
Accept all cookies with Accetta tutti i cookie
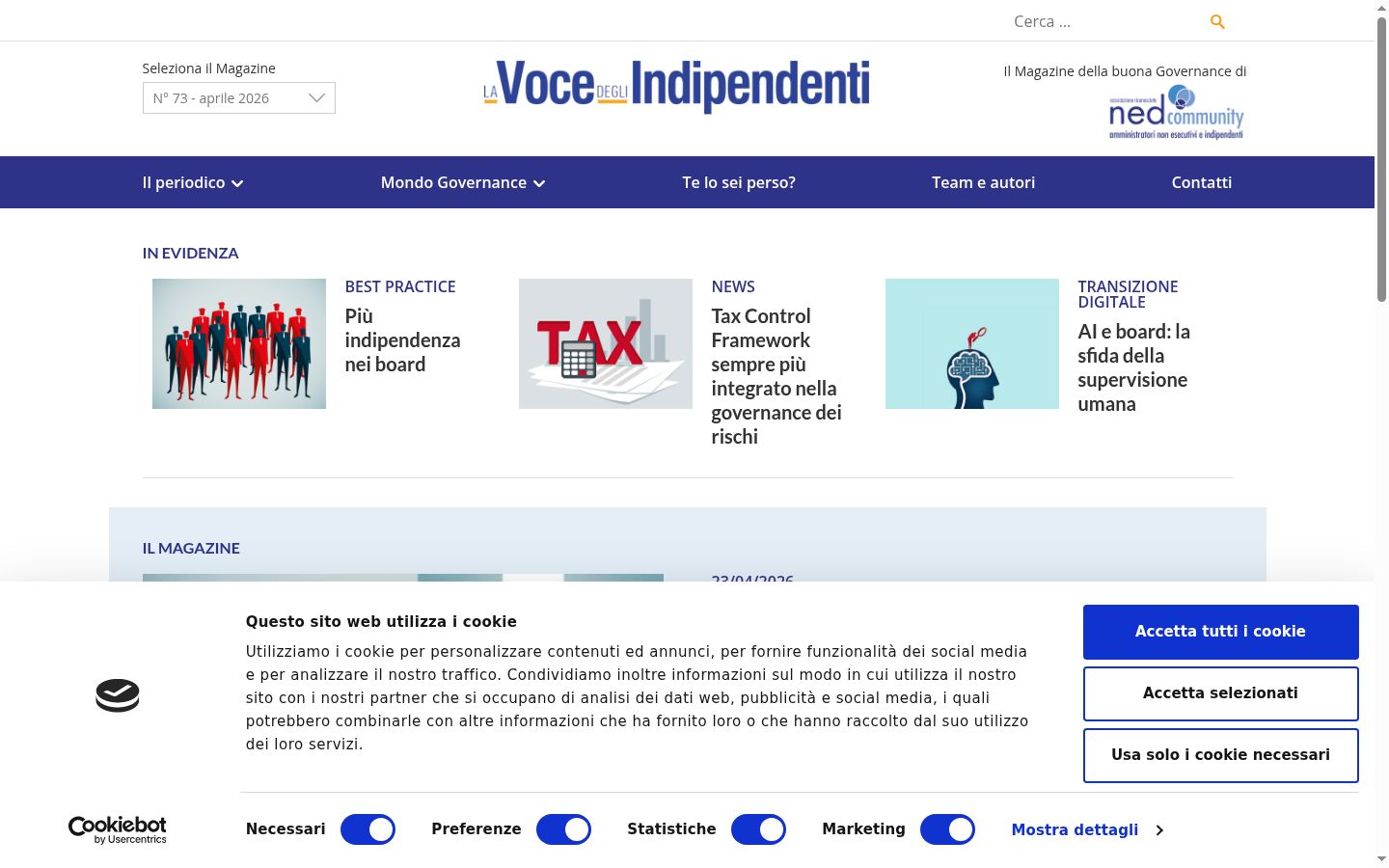1220,632
